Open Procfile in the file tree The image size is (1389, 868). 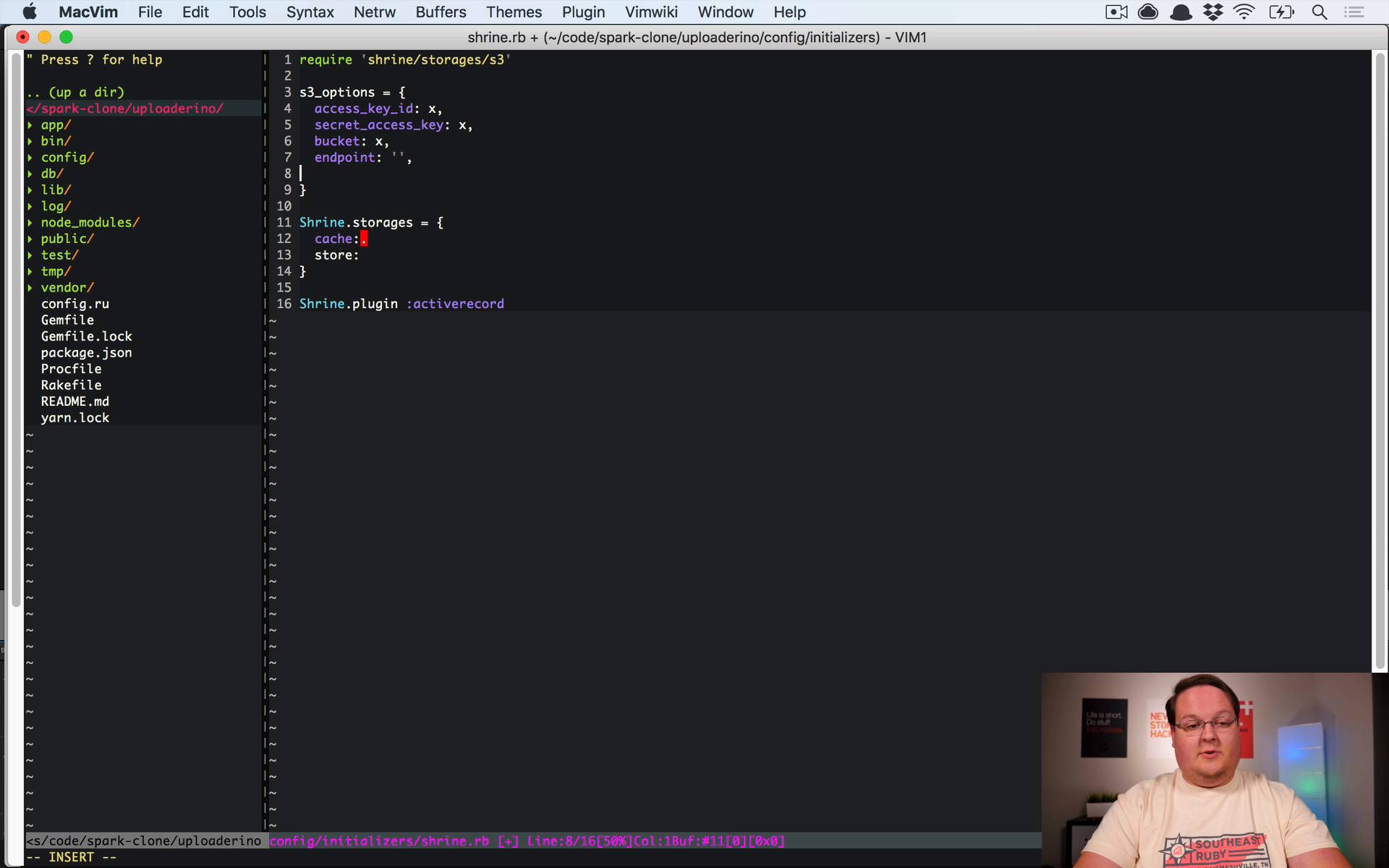pos(72,369)
